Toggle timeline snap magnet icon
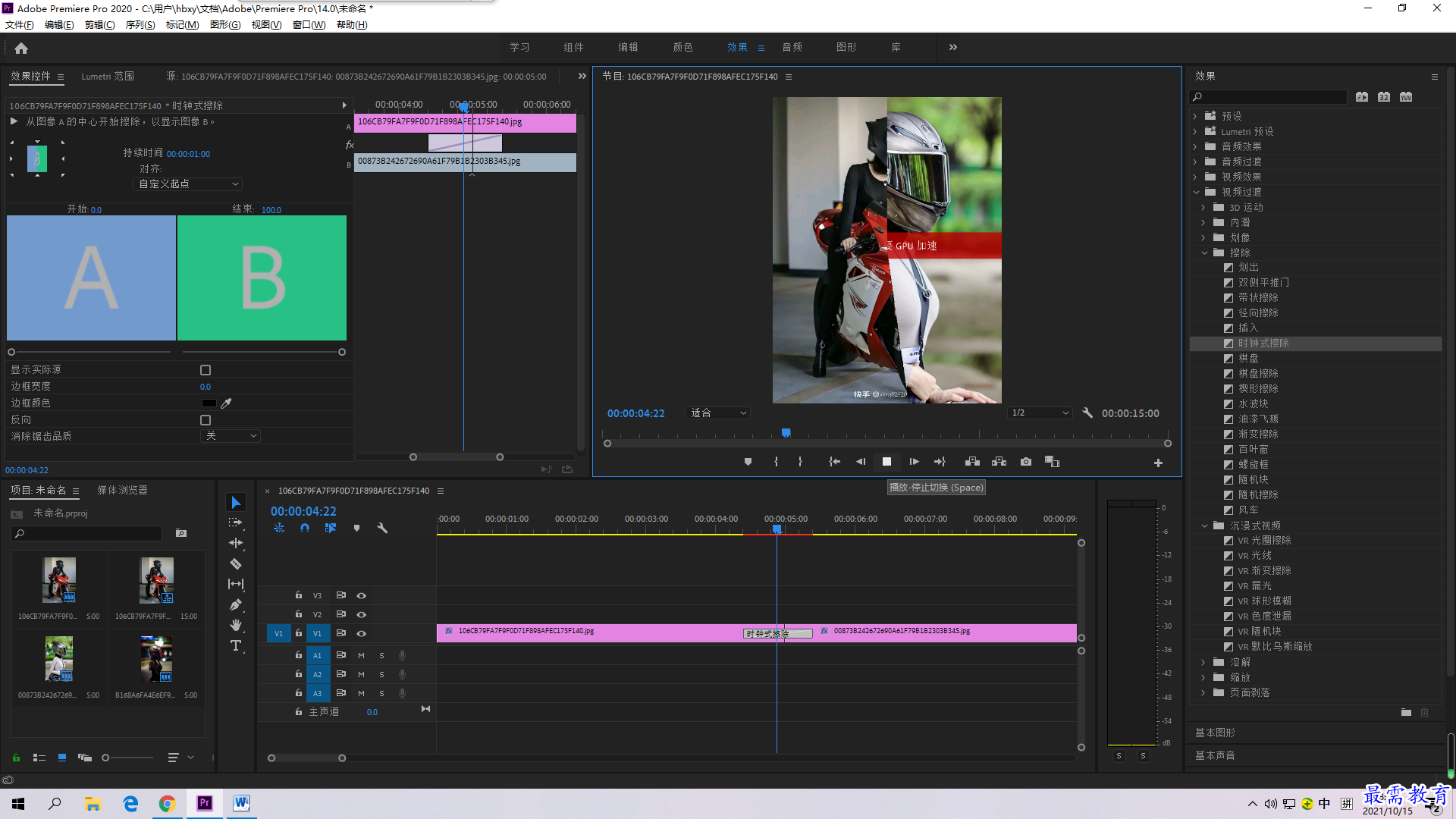1456x819 pixels. click(x=305, y=528)
